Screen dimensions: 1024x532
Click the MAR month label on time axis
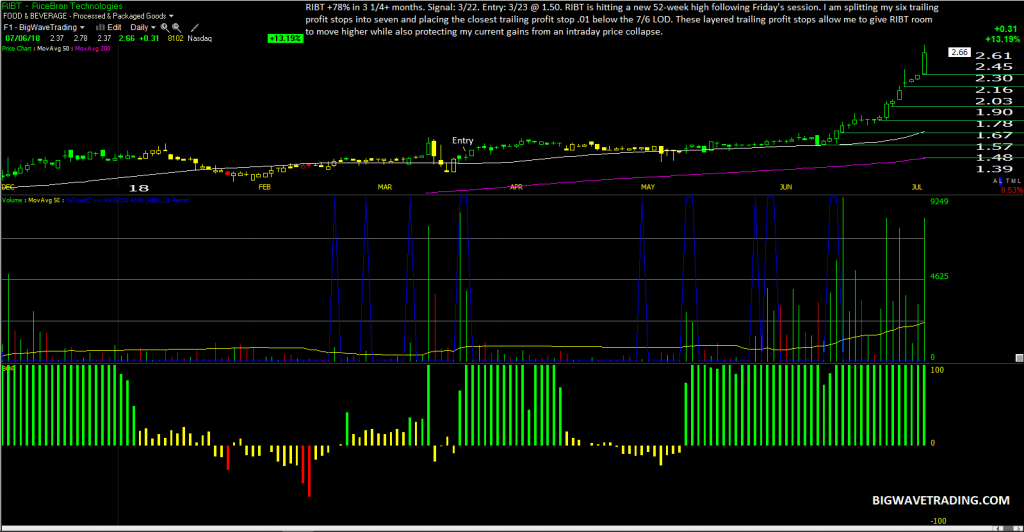[385, 187]
